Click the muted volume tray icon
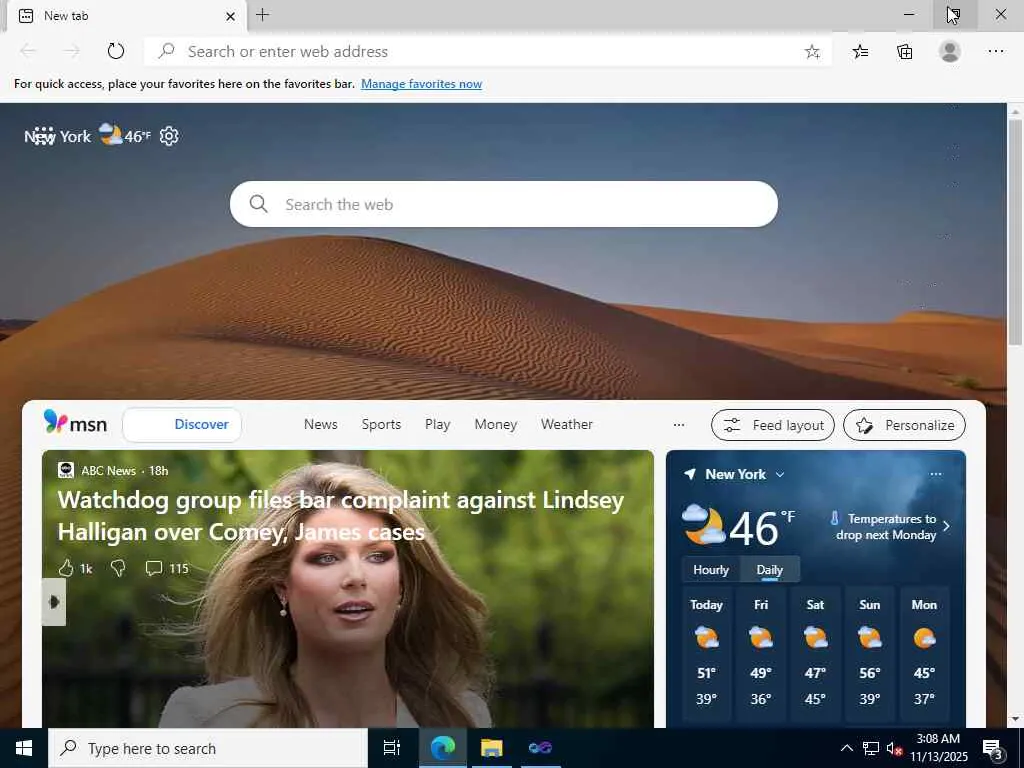The width and height of the screenshot is (1024, 768). pyautogui.click(x=894, y=748)
